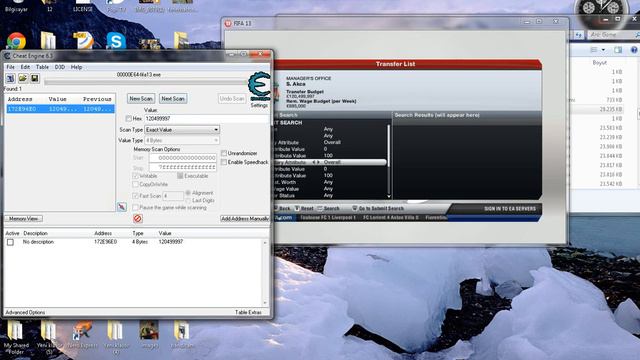Toggle the Writable checkbox
The height and width of the screenshot is (360, 640).
pos(136,176)
